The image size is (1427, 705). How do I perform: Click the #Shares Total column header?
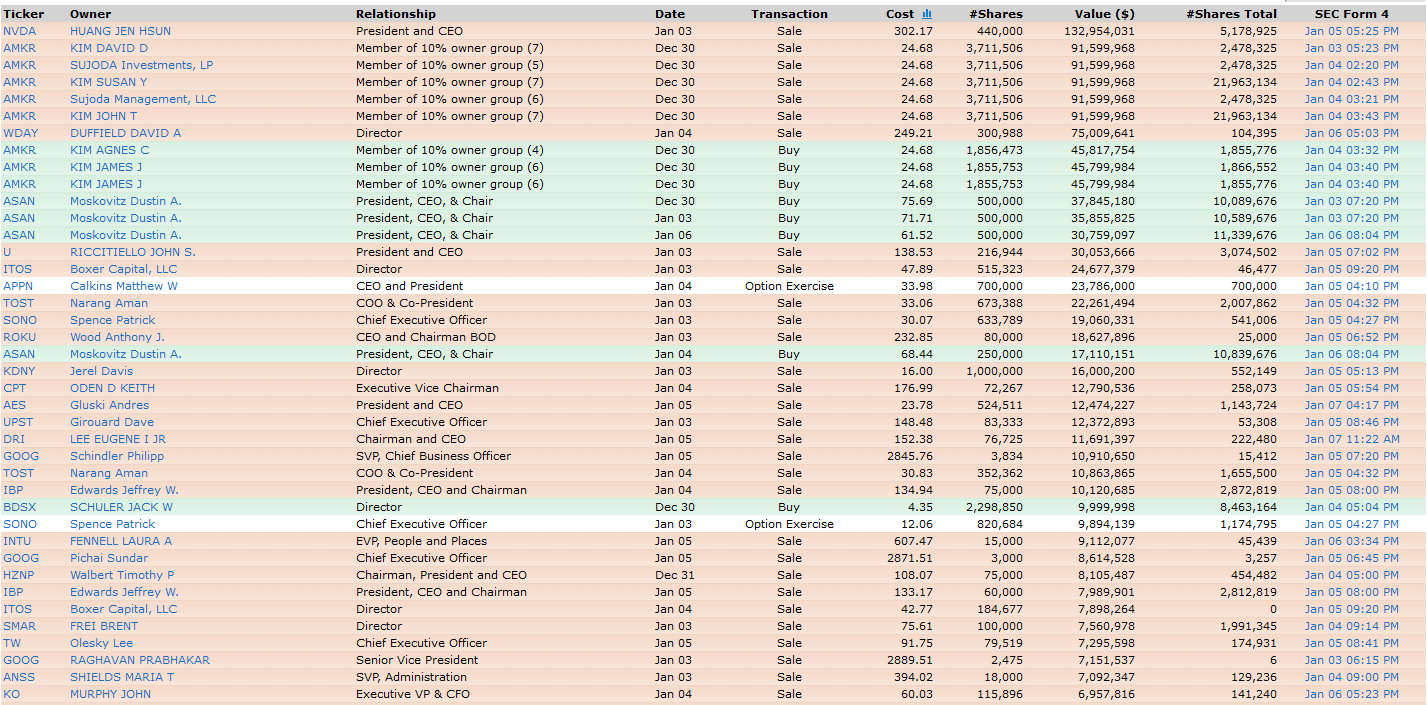coord(1231,14)
